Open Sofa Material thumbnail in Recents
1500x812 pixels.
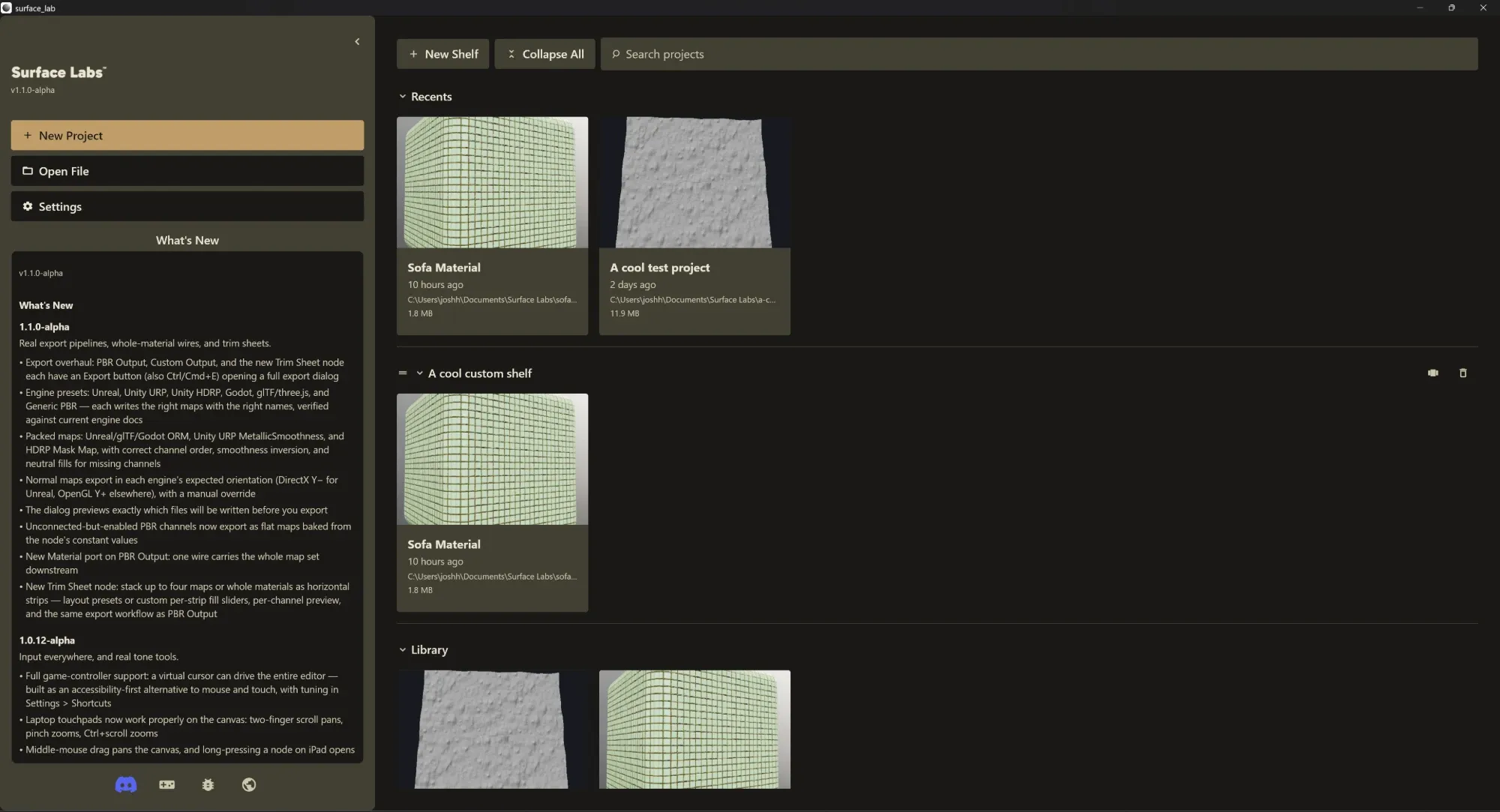(x=493, y=182)
